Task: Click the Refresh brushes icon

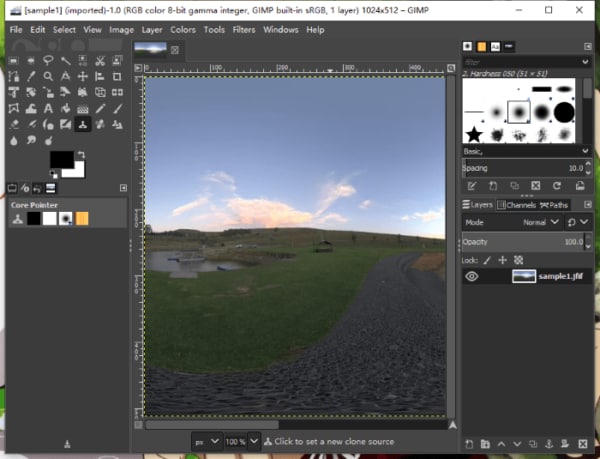Action: (x=557, y=186)
